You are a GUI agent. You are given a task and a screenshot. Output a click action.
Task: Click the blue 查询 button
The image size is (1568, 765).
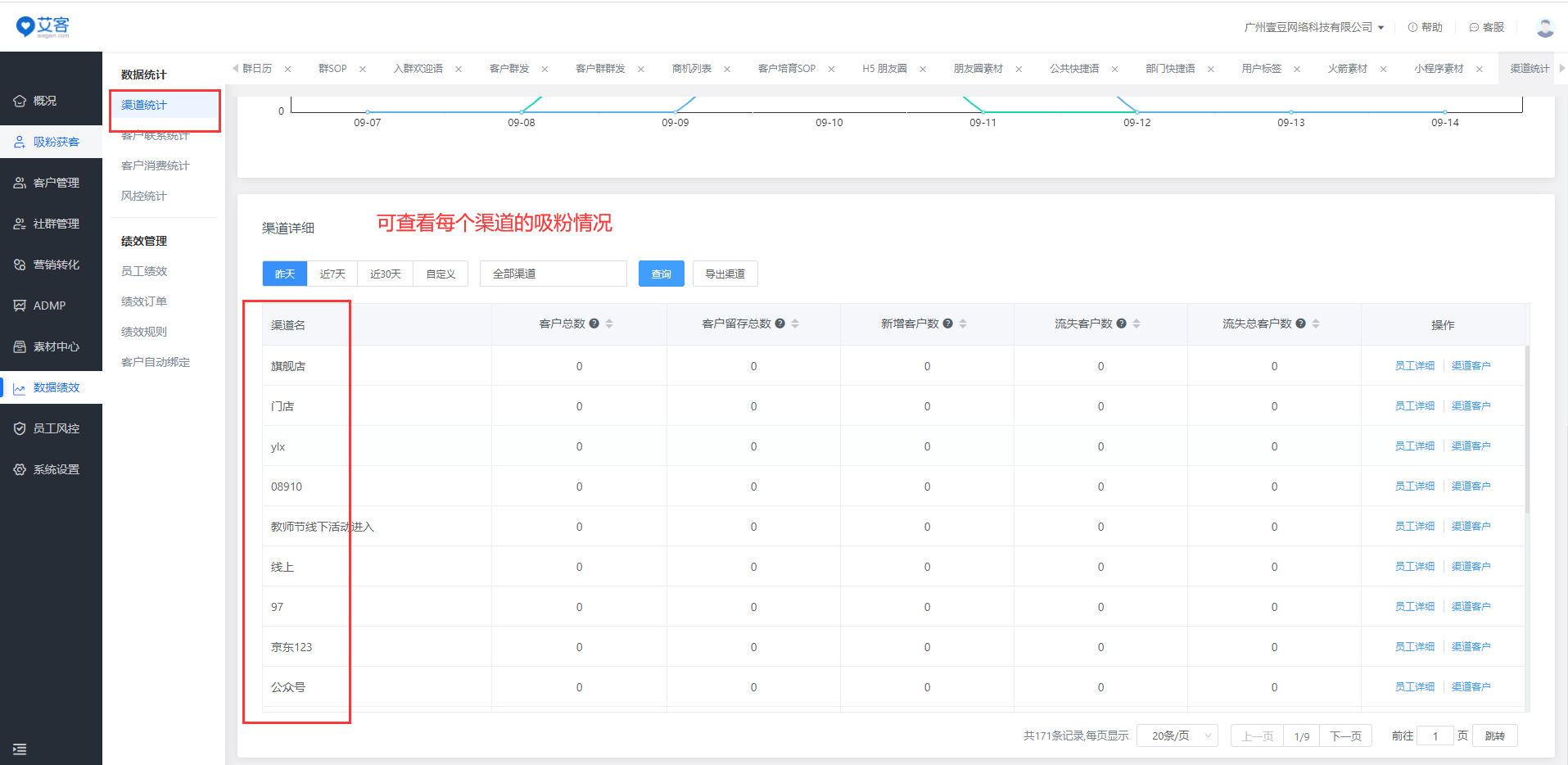point(661,274)
